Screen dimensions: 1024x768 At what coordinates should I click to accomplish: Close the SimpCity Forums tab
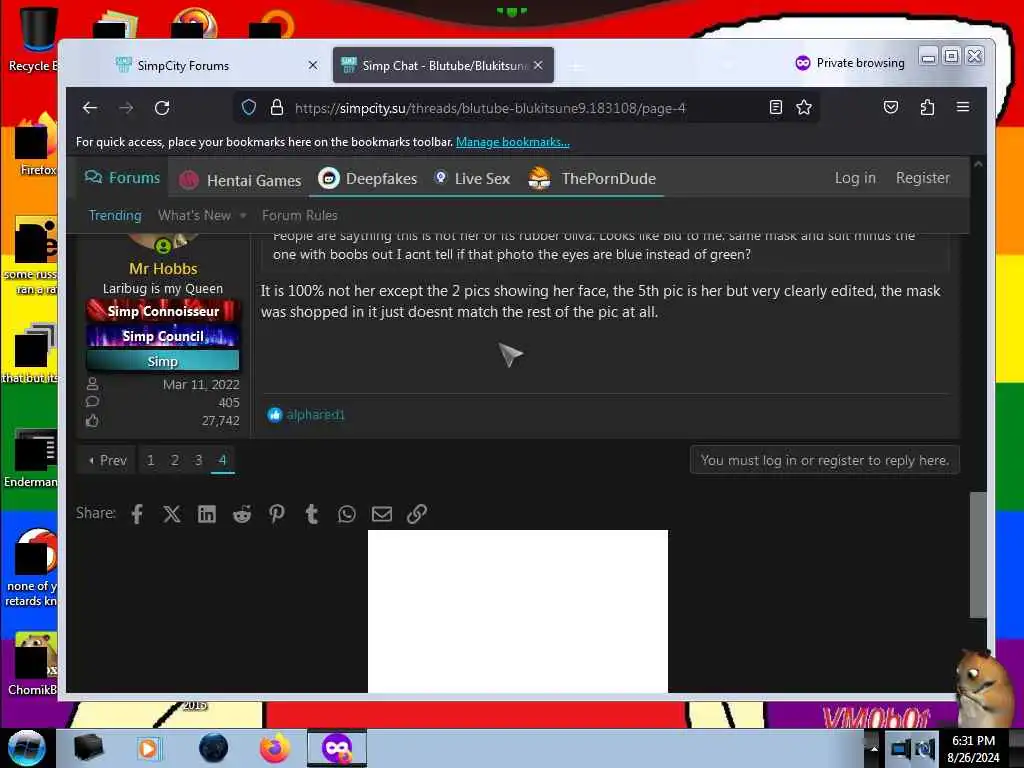313,65
